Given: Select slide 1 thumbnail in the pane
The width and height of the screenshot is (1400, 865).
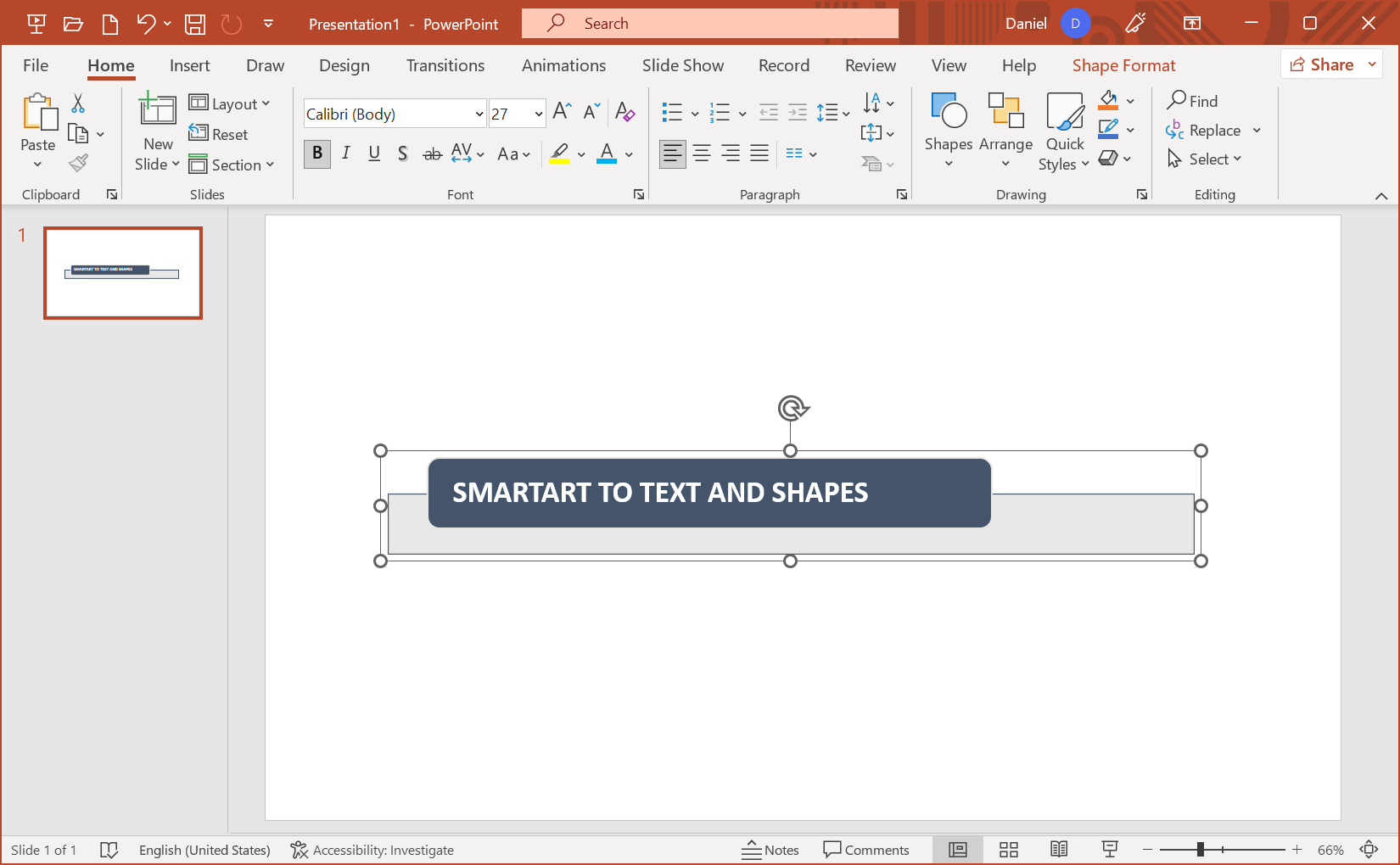Looking at the screenshot, I should click(122, 272).
